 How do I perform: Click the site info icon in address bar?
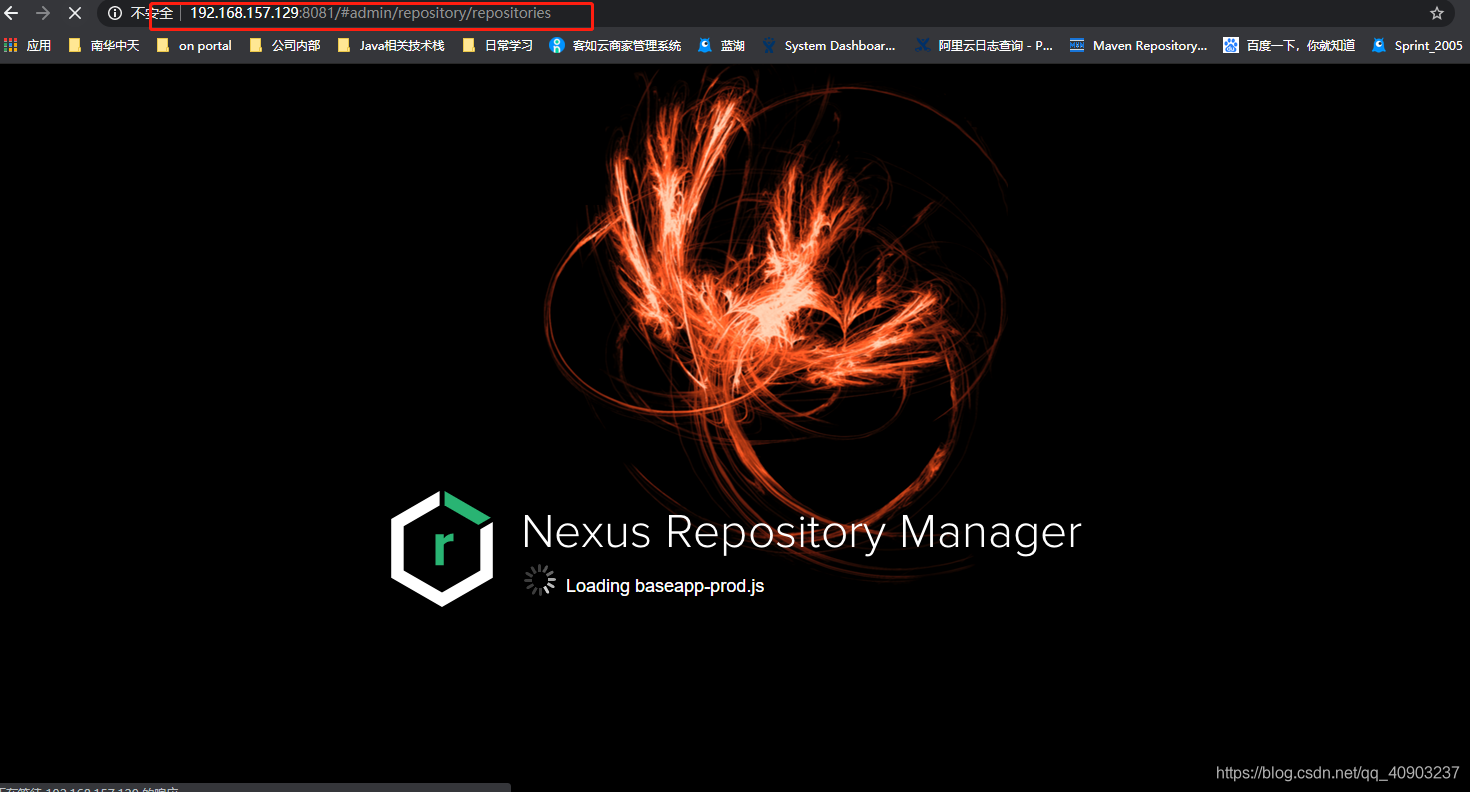click(114, 14)
